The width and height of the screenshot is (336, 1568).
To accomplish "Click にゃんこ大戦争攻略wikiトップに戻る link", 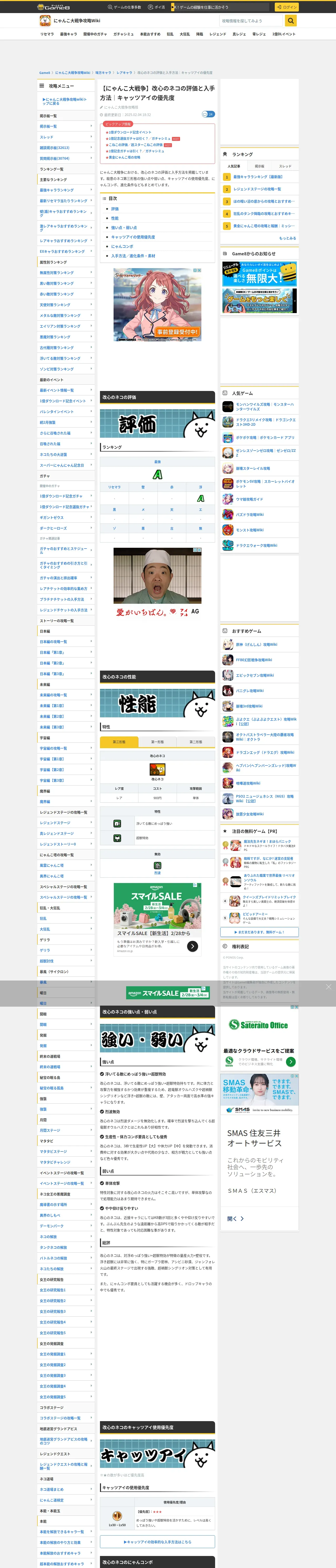I will [65, 101].
